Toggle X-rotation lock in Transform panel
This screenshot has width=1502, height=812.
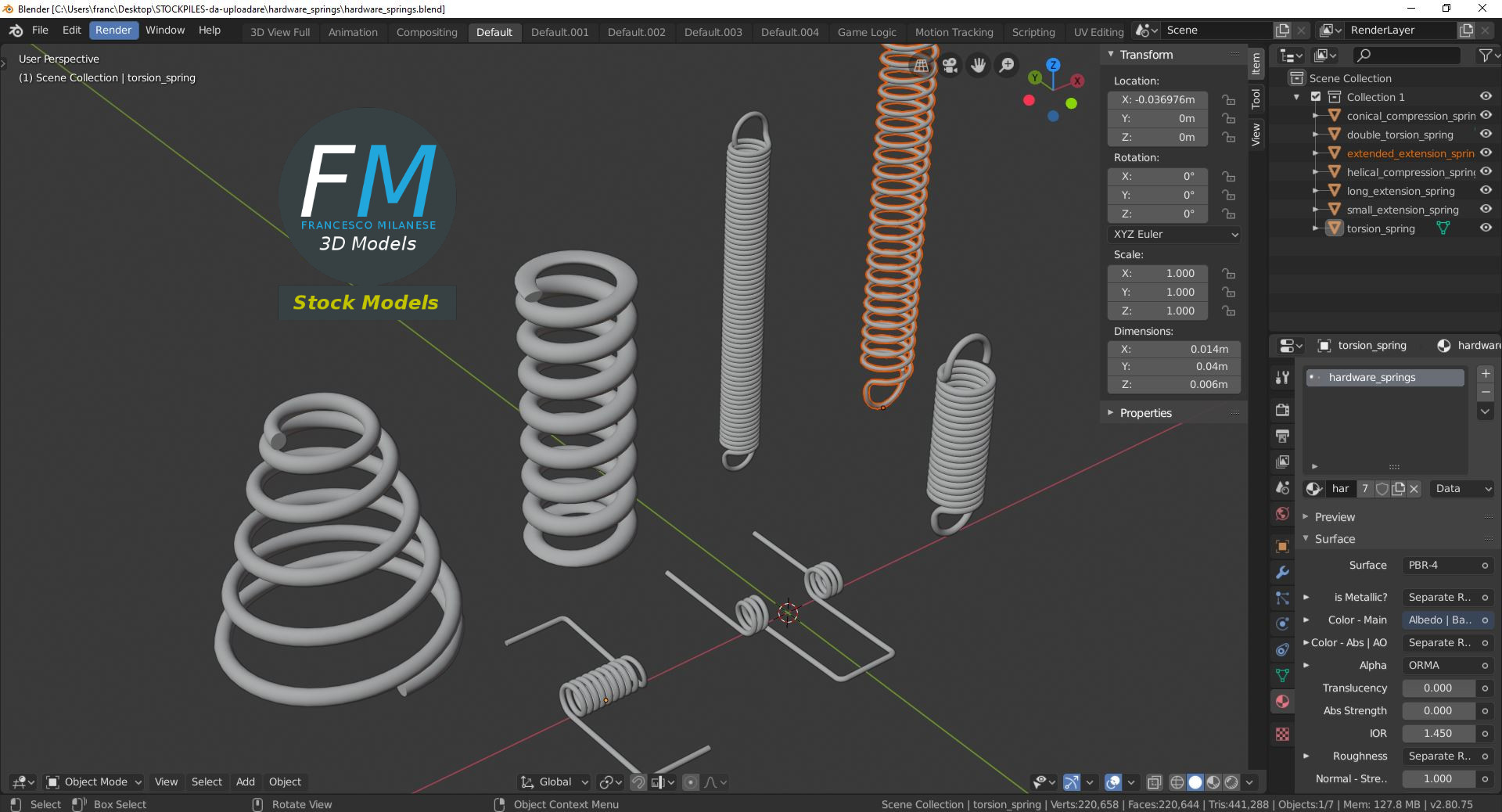(1229, 176)
